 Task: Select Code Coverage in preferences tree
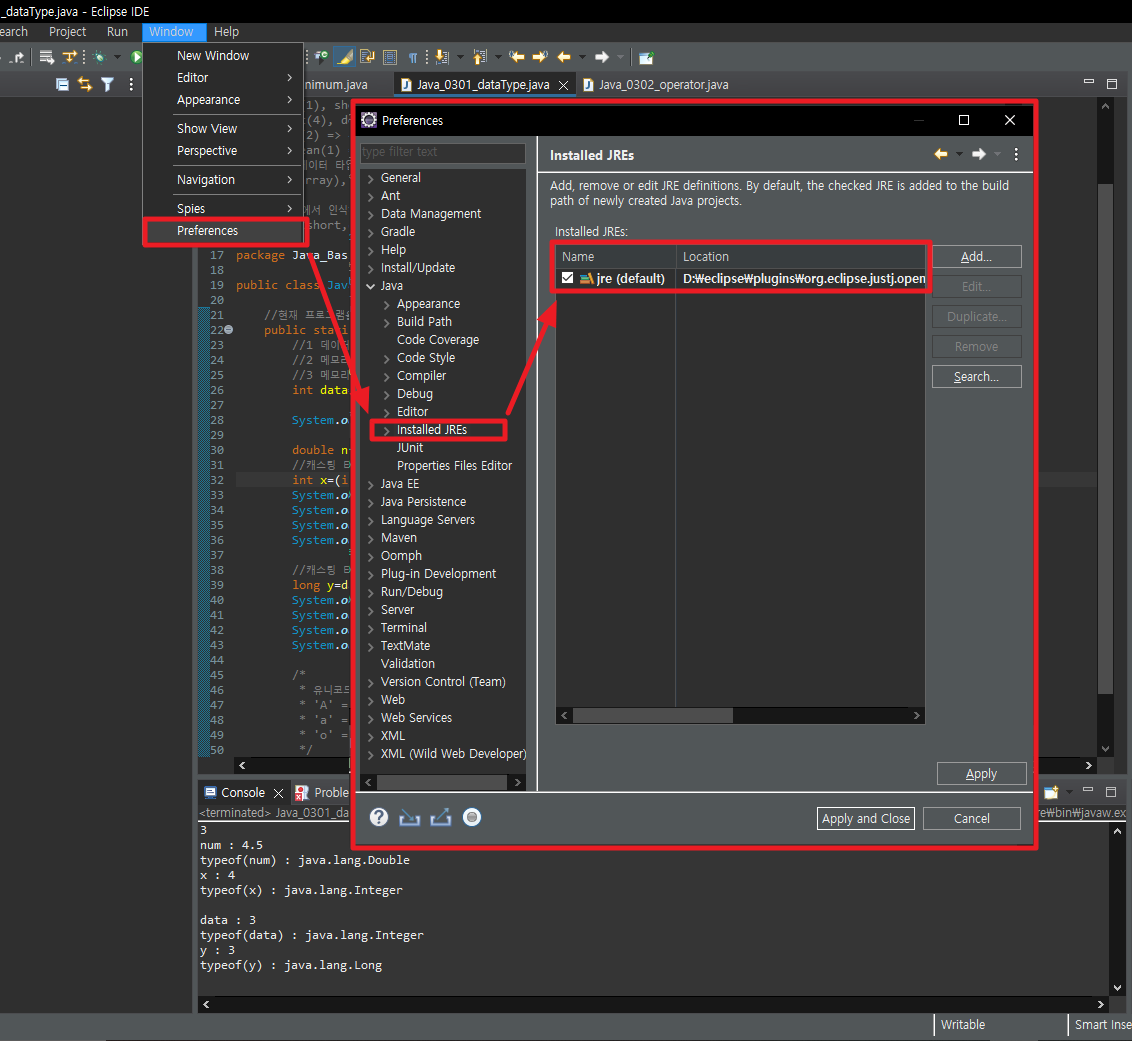pos(437,340)
